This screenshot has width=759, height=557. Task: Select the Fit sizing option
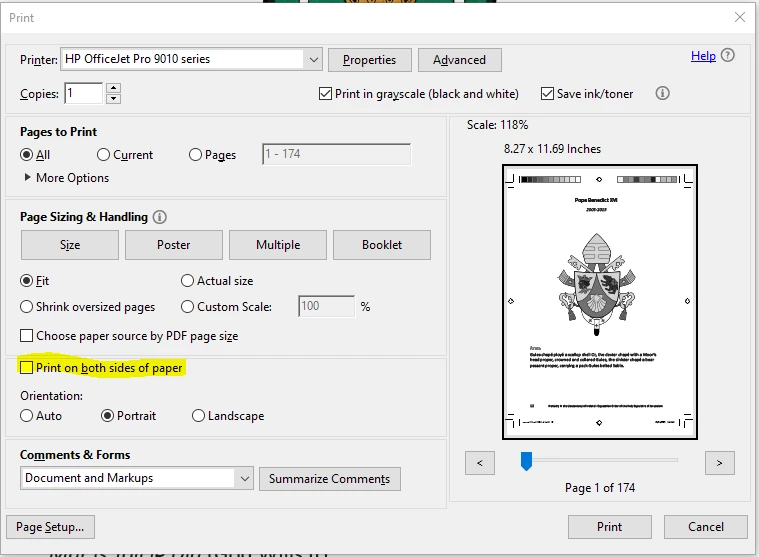coord(27,281)
